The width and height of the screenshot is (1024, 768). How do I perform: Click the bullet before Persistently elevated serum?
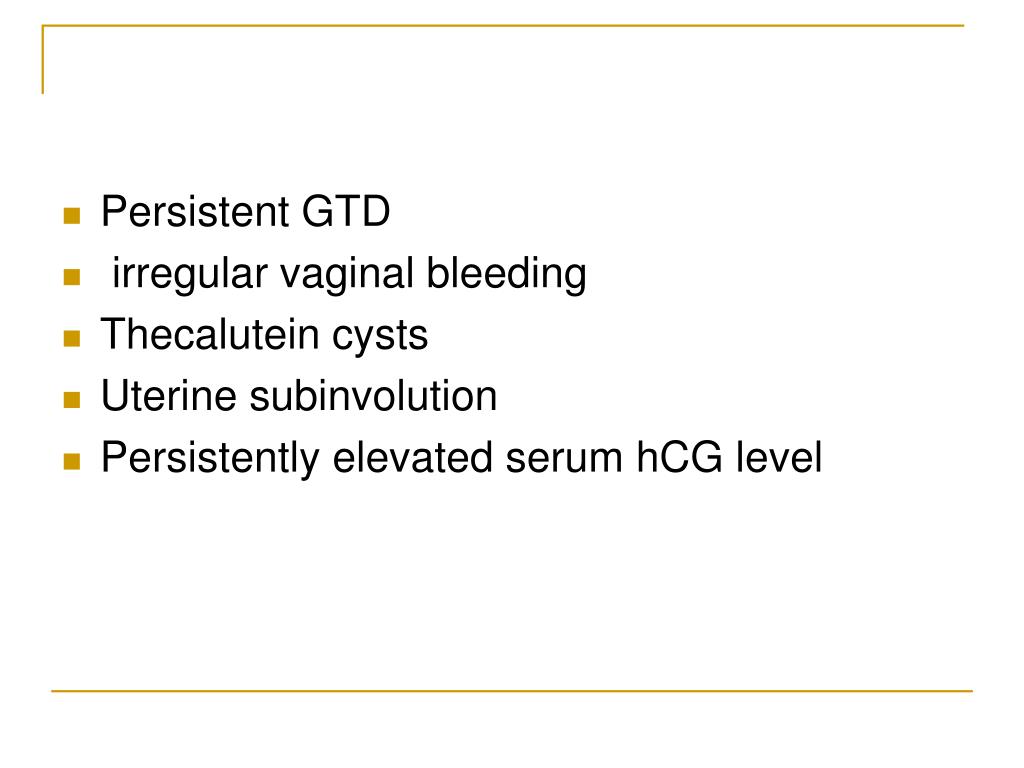(x=72, y=462)
